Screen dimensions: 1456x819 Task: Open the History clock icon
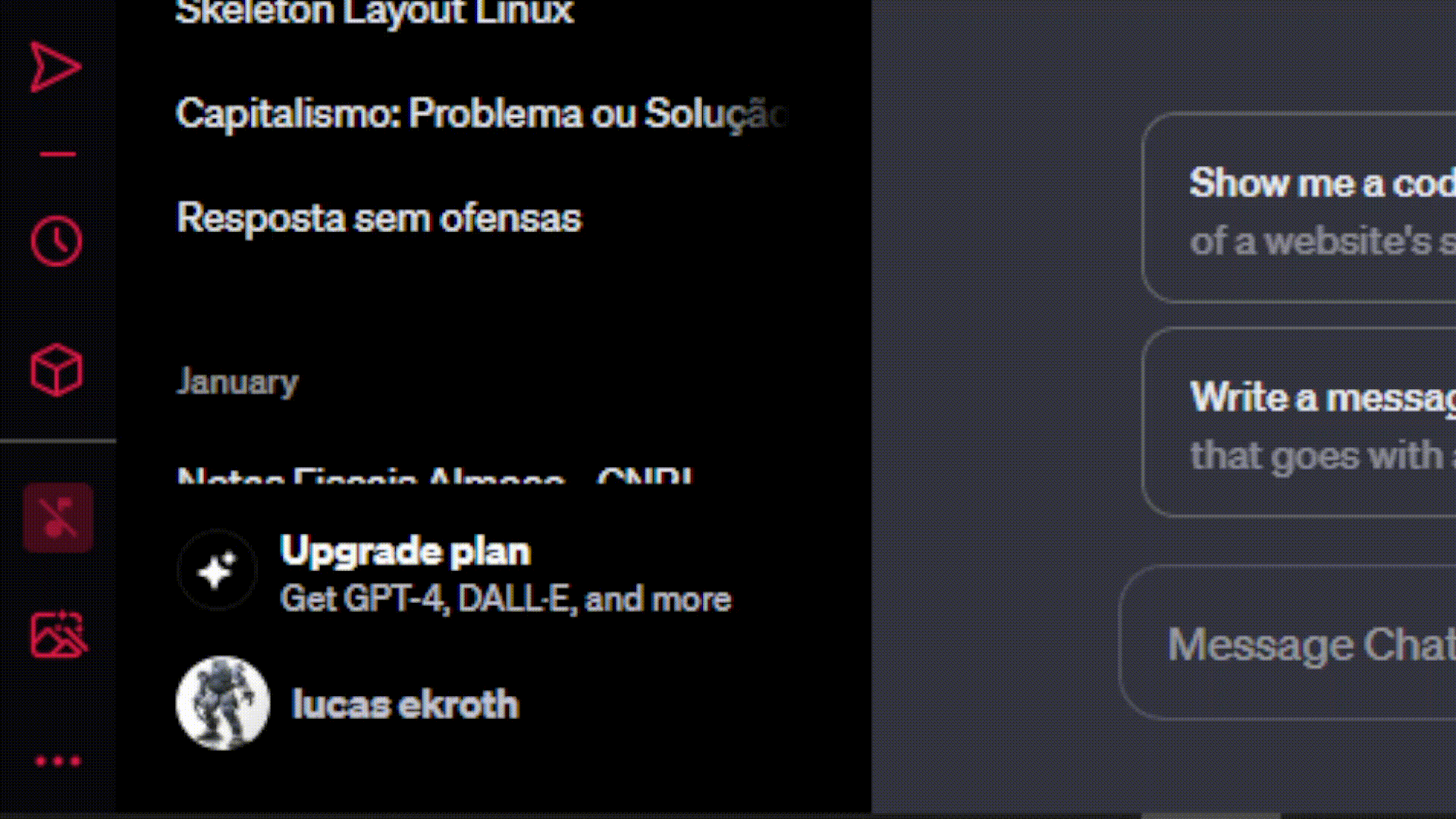pos(56,241)
